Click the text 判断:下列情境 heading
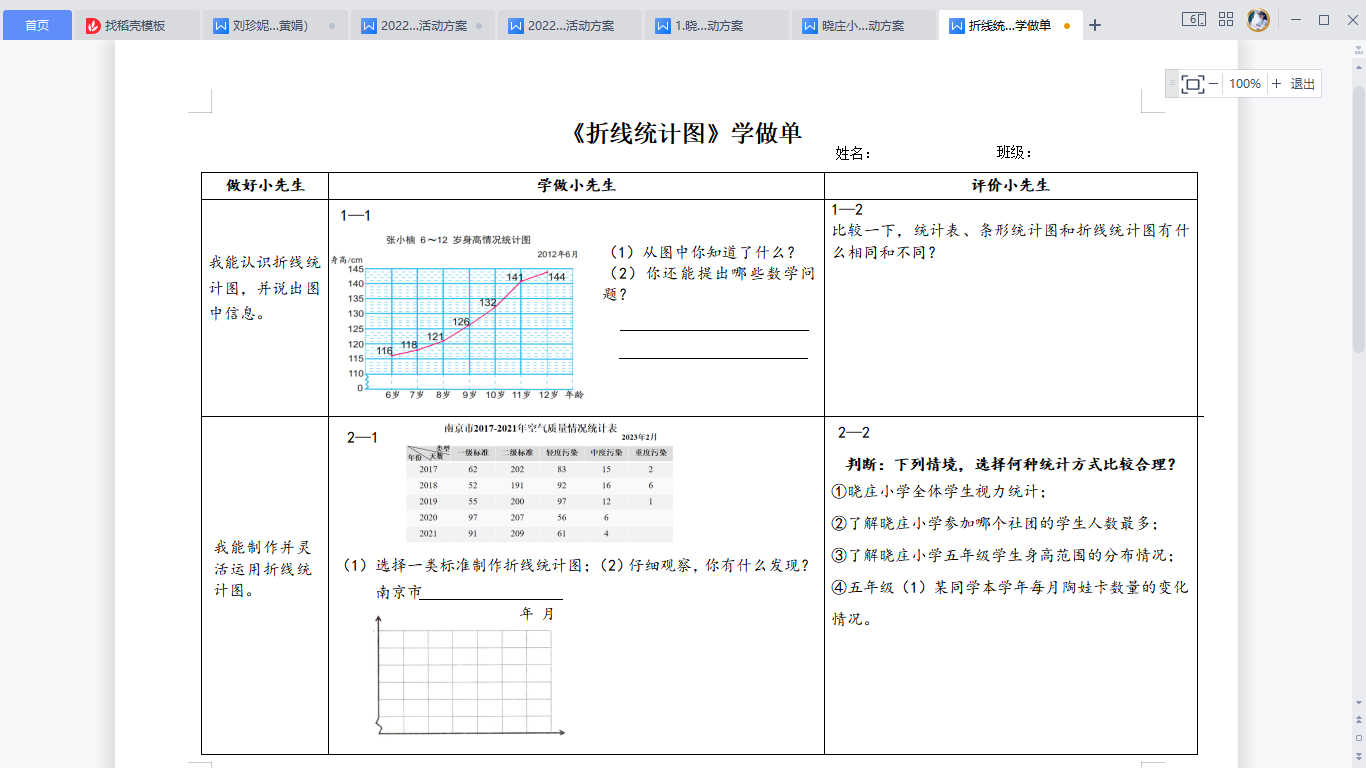This screenshot has width=1366, height=768. click(x=1011, y=465)
